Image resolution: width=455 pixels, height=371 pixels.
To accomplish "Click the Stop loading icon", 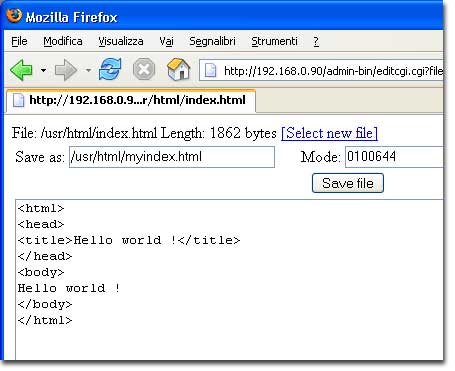I will pos(144,70).
